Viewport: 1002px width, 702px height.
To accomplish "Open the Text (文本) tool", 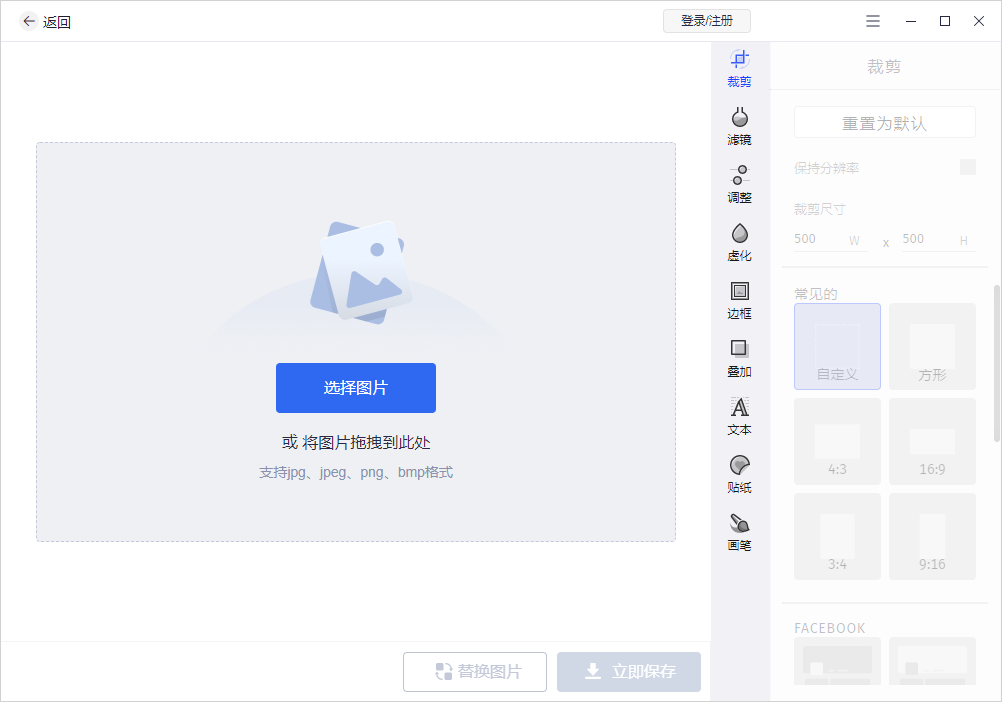I will tap(739, 417).
